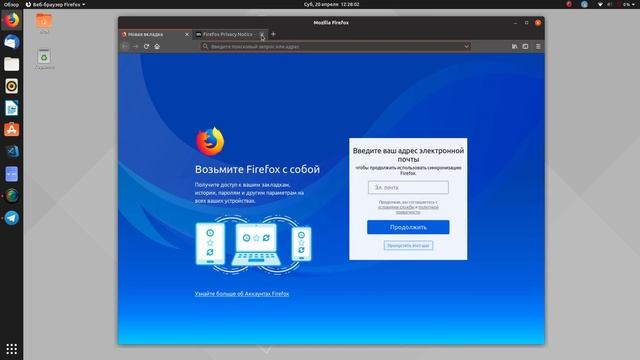
Task: Open Thunderbird mail from the dock
Action: pyautogui.click(x=11, y=42)
